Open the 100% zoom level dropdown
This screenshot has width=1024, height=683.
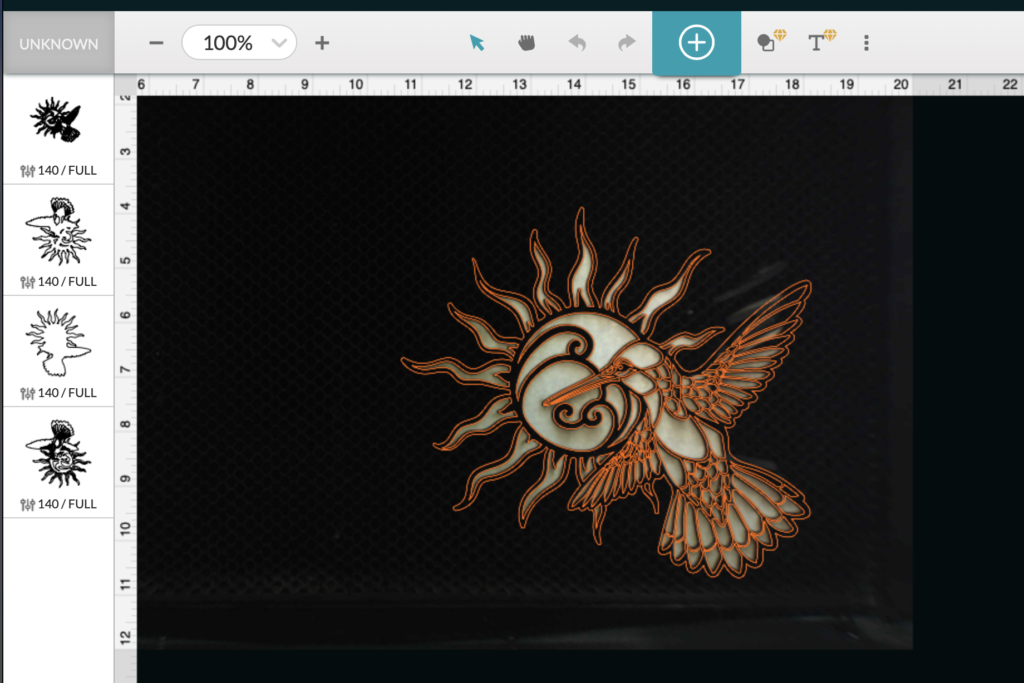coord(239,43)
